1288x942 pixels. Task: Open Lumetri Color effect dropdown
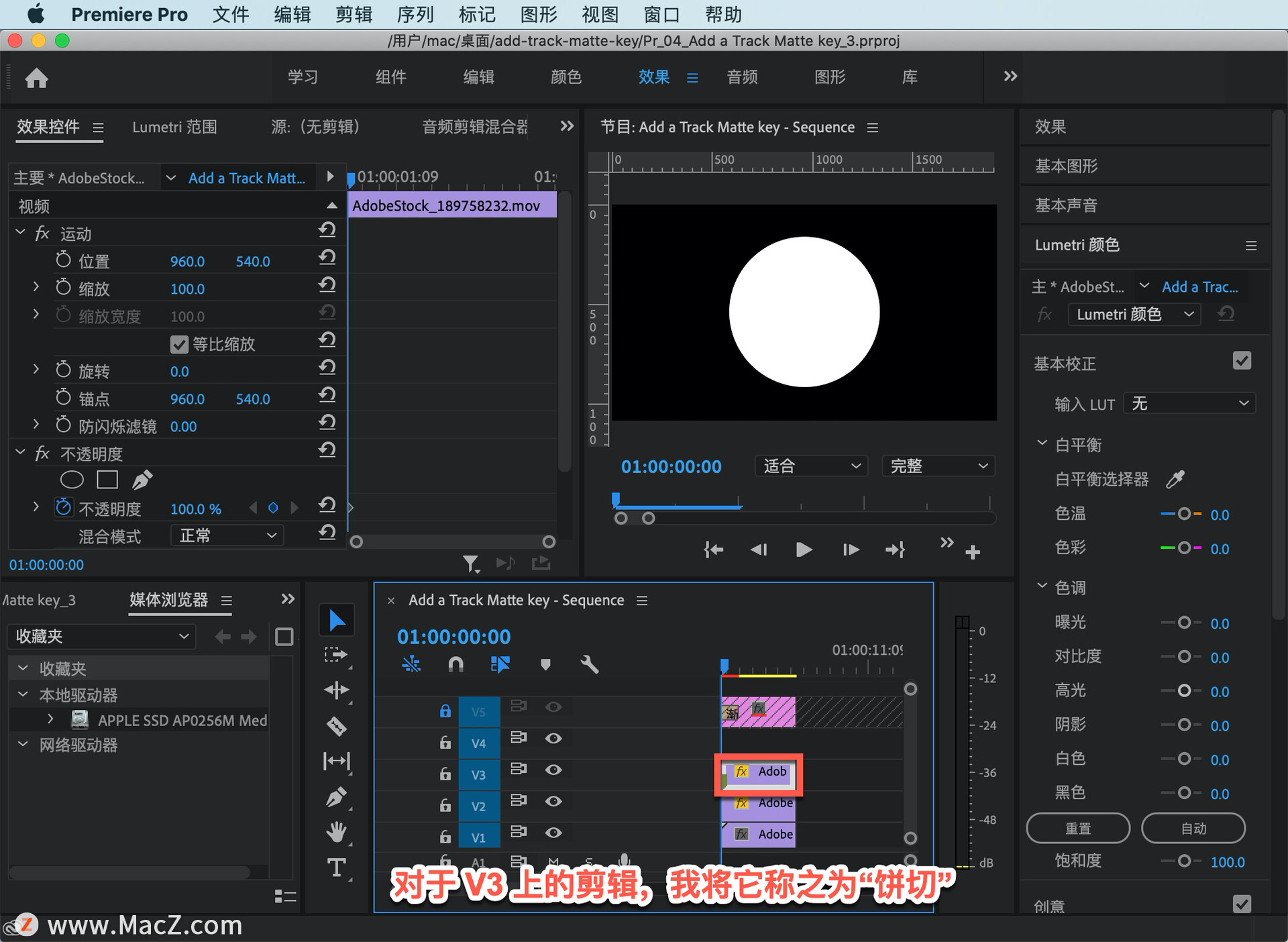(x=1134, y=314)
